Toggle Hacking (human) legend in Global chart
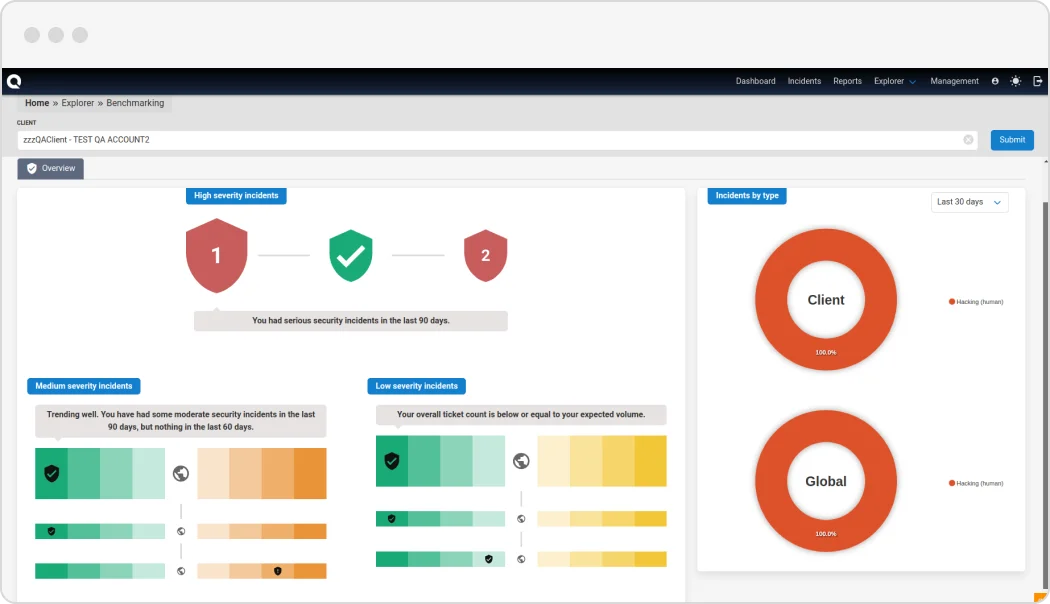This screenshot has height=604, width=1050. [975, 483]
